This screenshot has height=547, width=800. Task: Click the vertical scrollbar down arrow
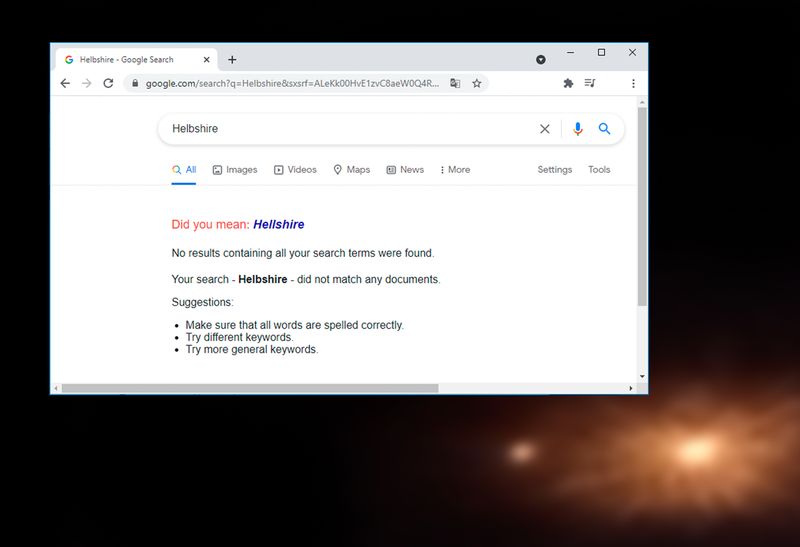point(642,377)
